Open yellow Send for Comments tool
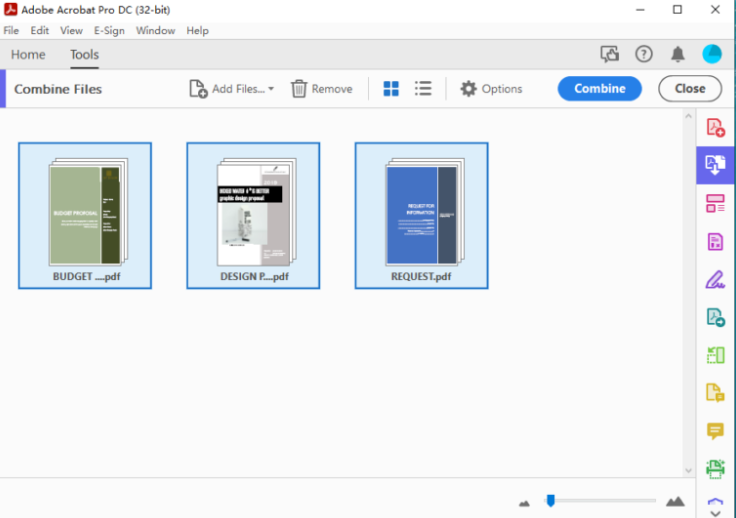 click(x=715, y=393)
